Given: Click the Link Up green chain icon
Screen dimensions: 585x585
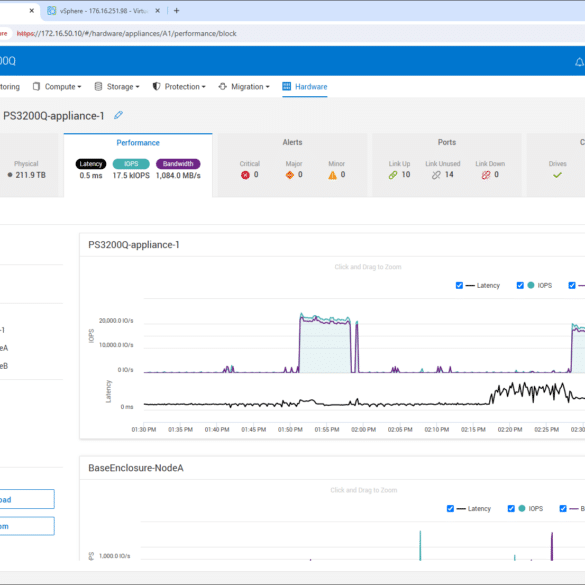Looking at the screenshot, I should pos(393,175).
